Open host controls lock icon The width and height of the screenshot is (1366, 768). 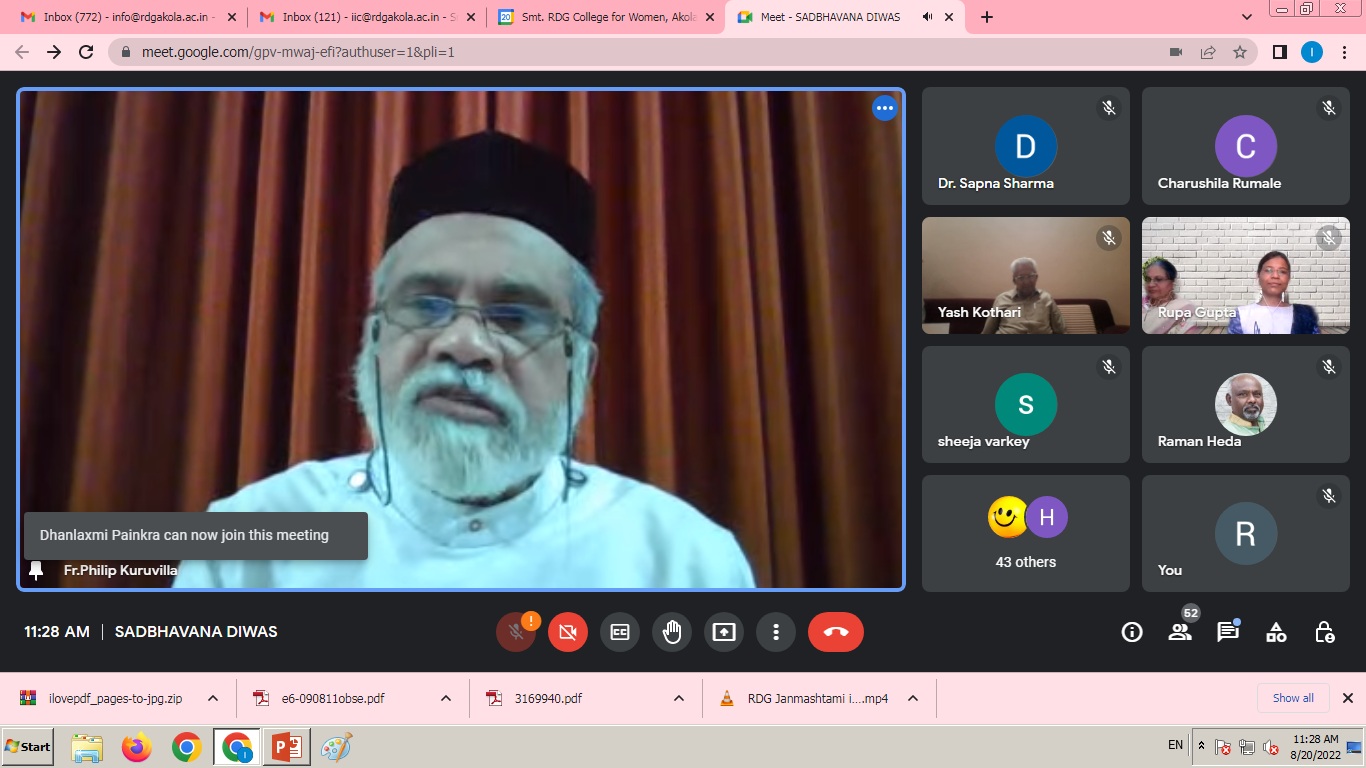[x=1324, y=632]
